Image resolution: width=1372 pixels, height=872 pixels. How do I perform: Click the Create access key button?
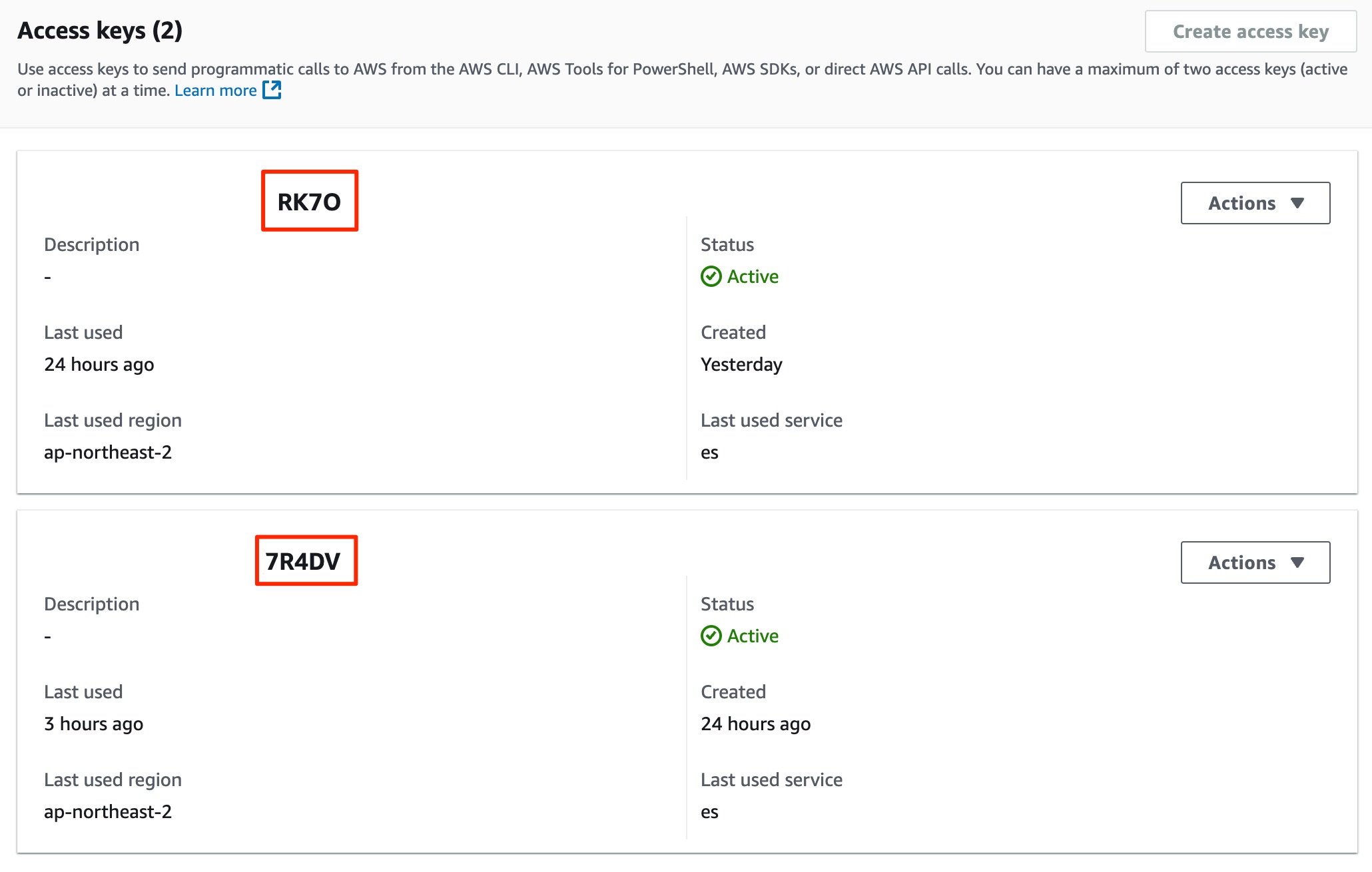[1251, 31]
